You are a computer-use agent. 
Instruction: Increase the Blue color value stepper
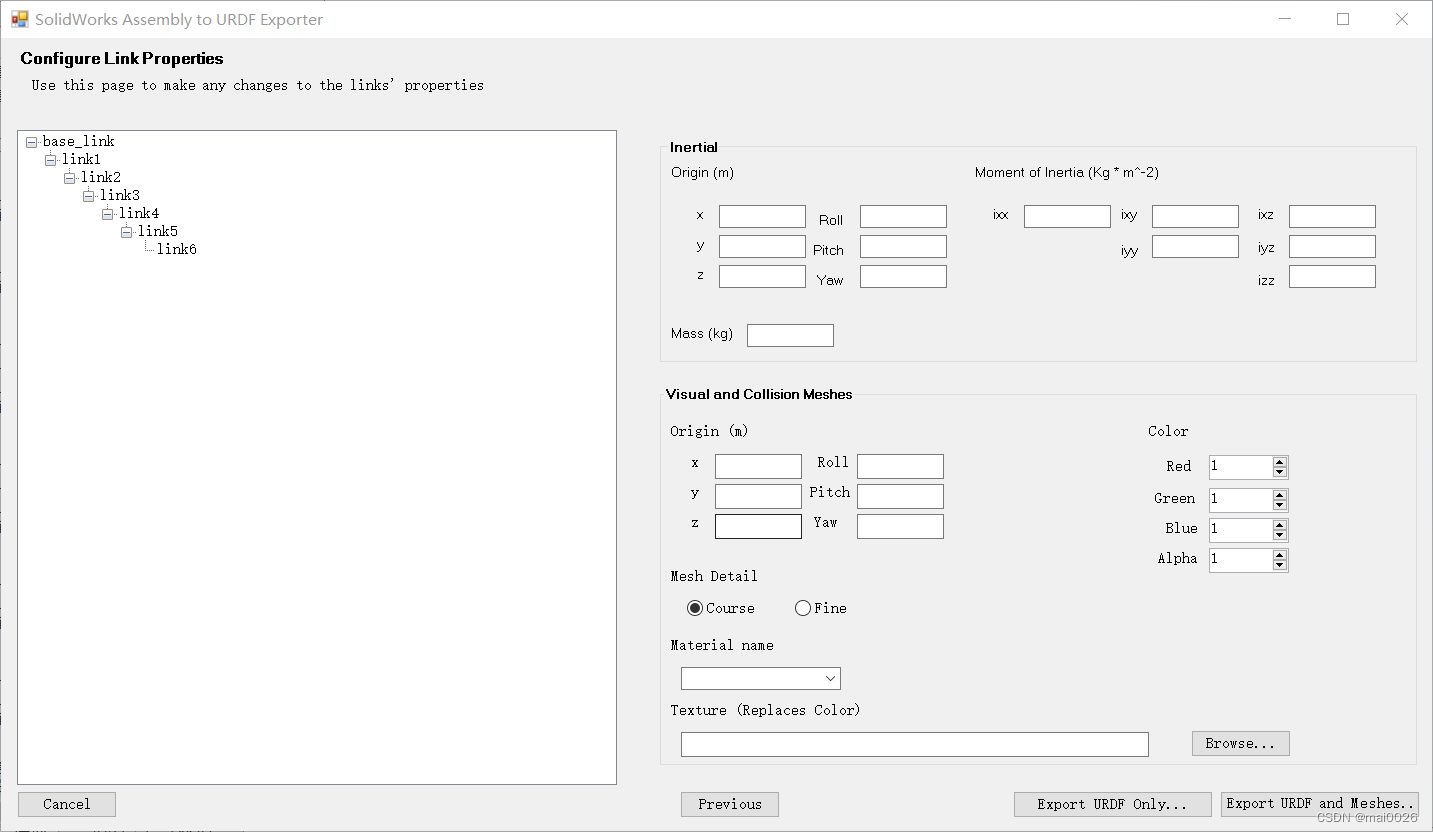coord(1281,525)
